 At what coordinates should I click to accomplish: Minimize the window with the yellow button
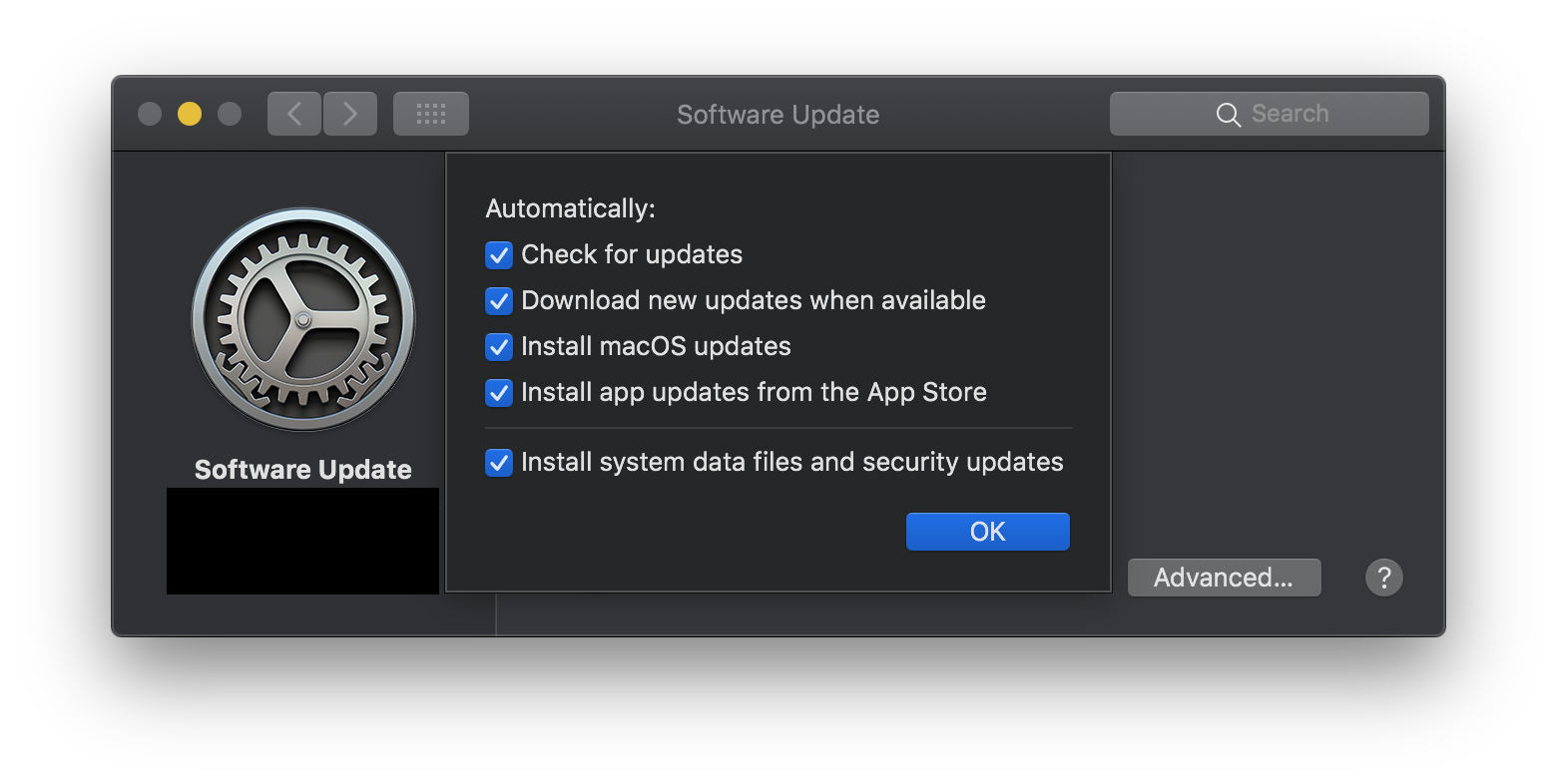click(x=190, y=114)
